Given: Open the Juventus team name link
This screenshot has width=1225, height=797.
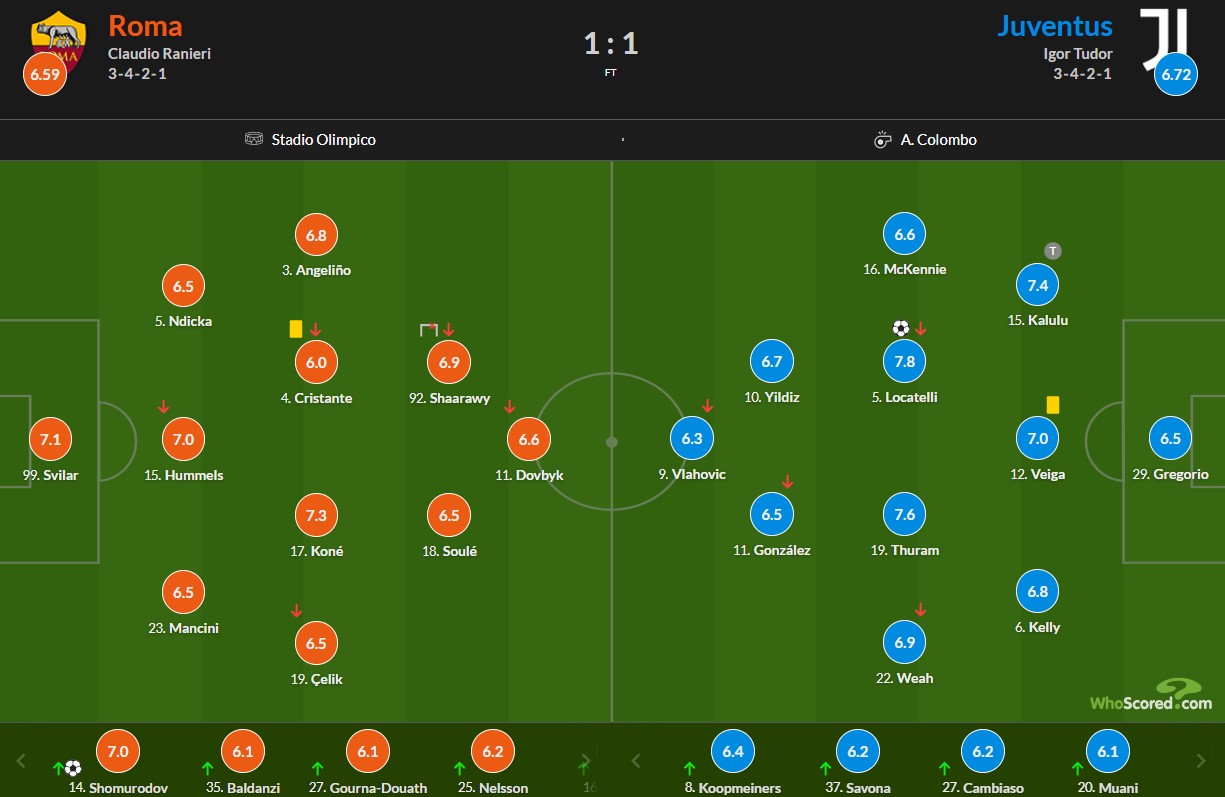Looking at the screenshot, I should point(1054,25).
